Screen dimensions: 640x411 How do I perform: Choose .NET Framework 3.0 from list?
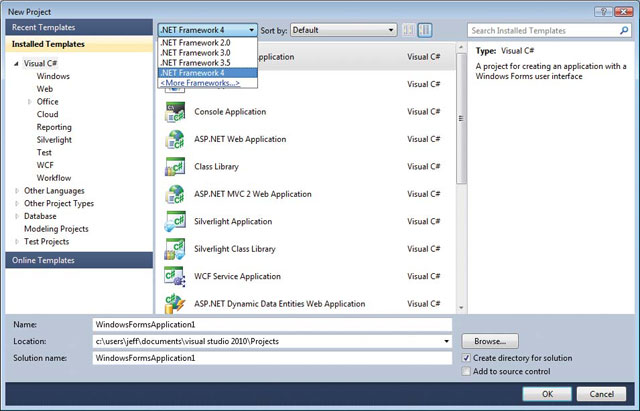207,53
